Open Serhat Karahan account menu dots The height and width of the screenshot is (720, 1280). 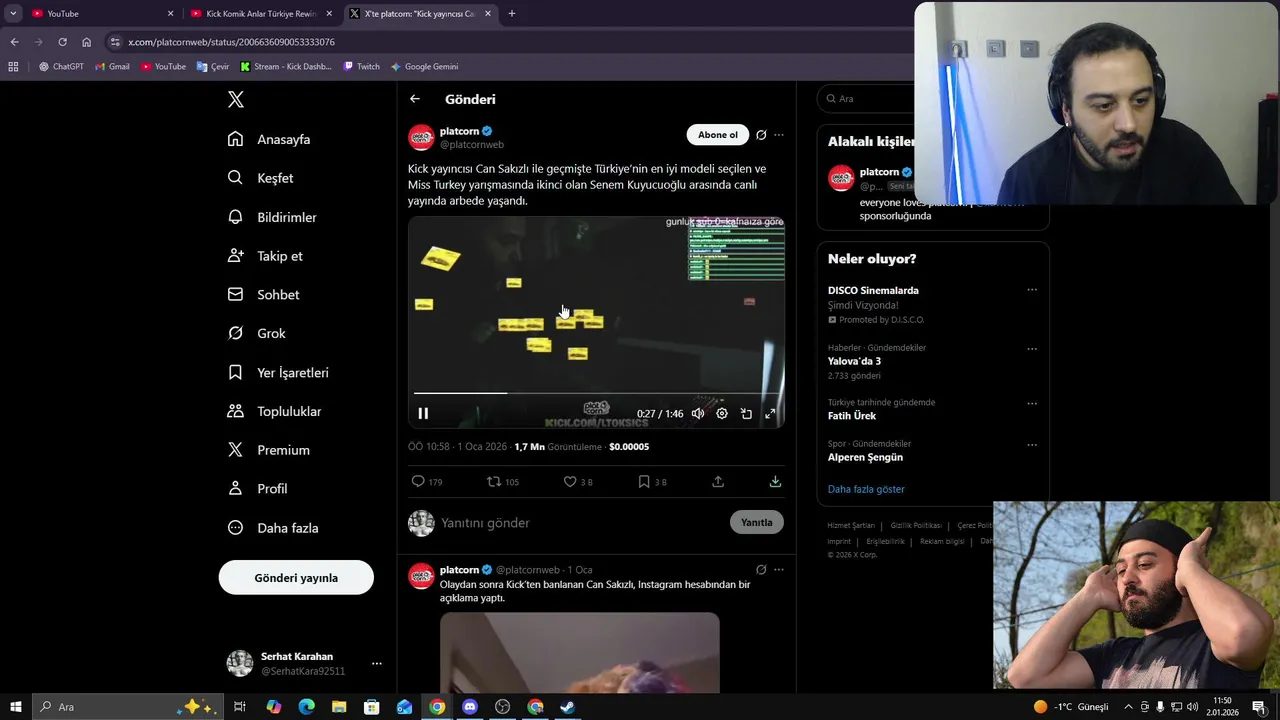[377, 663]
